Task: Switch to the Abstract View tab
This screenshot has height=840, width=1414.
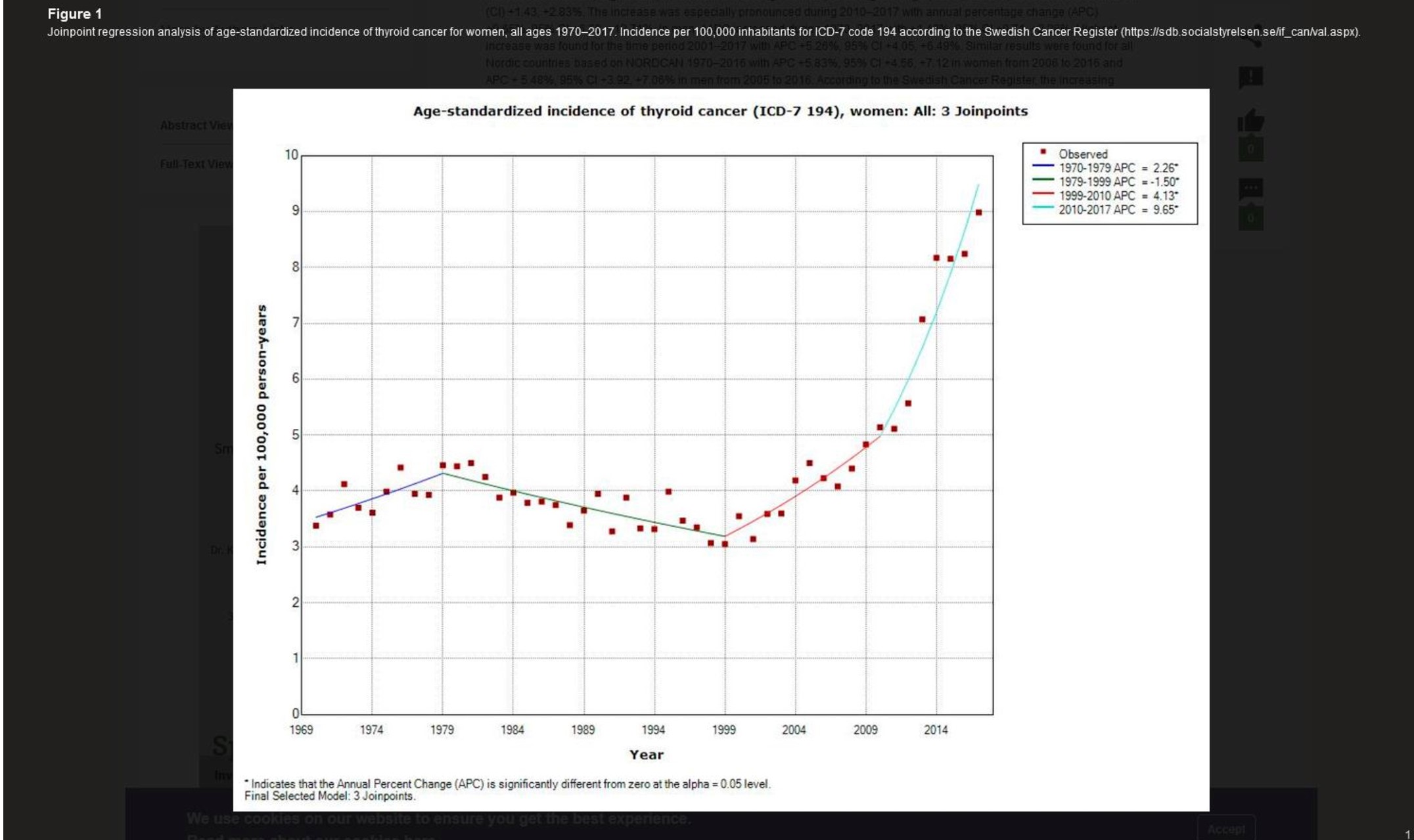Action: coord(196,125)
